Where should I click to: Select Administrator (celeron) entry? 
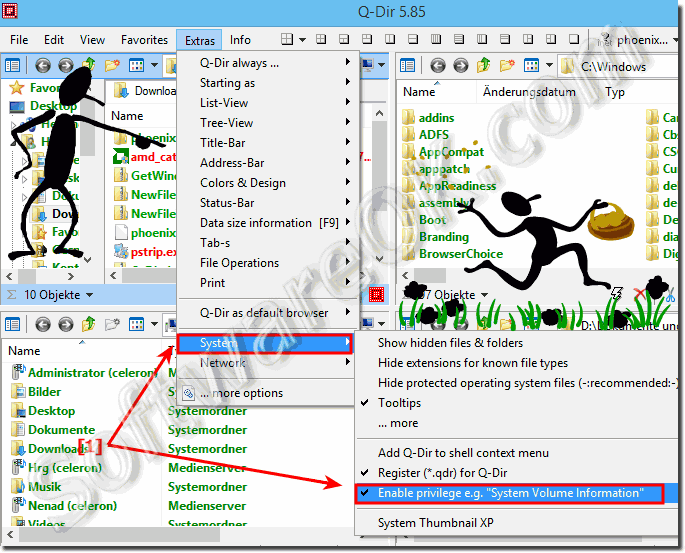click(85, 373)
